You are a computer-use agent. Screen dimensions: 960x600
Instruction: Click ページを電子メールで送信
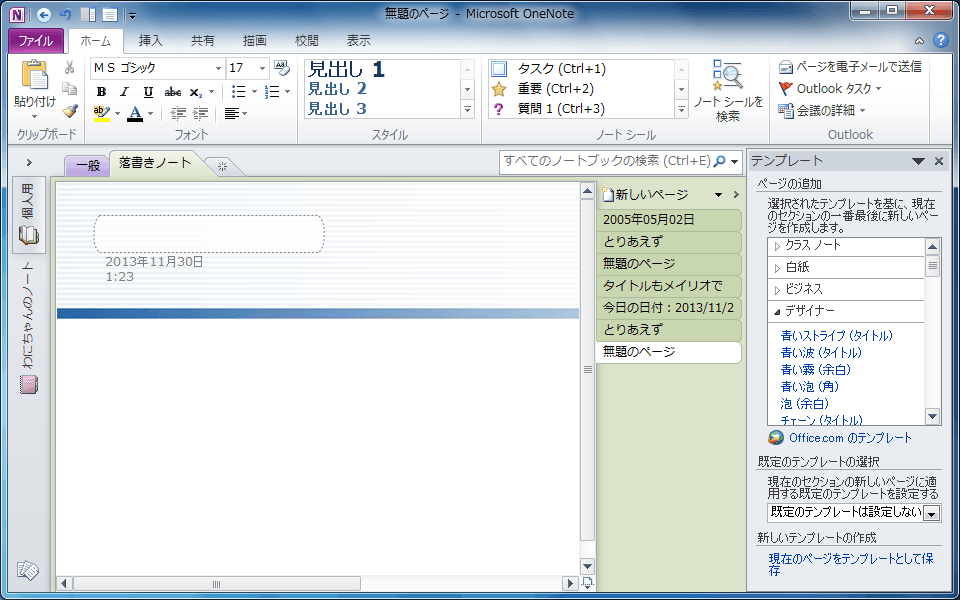(x=850, y=66)
